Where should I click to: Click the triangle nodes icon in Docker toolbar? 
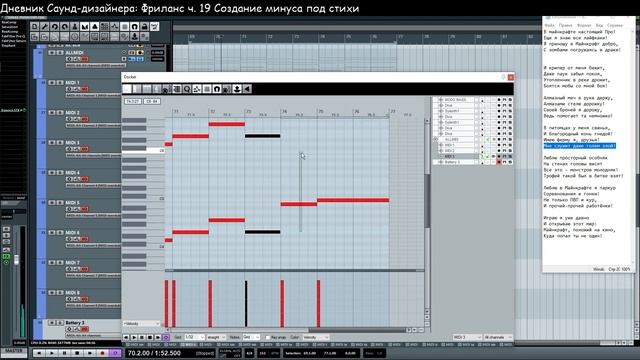click(197, 89)
